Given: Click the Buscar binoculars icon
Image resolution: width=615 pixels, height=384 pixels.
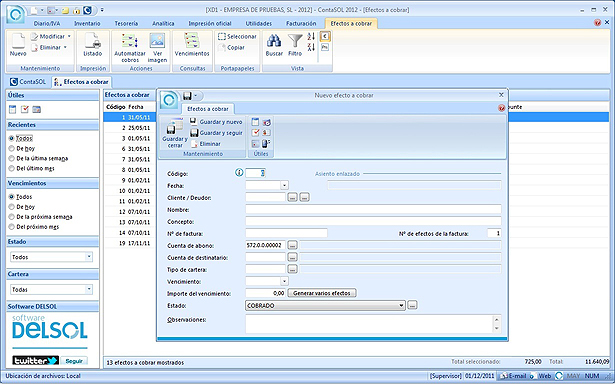Looking at the screenshot, I should click(x=274, y=41).
